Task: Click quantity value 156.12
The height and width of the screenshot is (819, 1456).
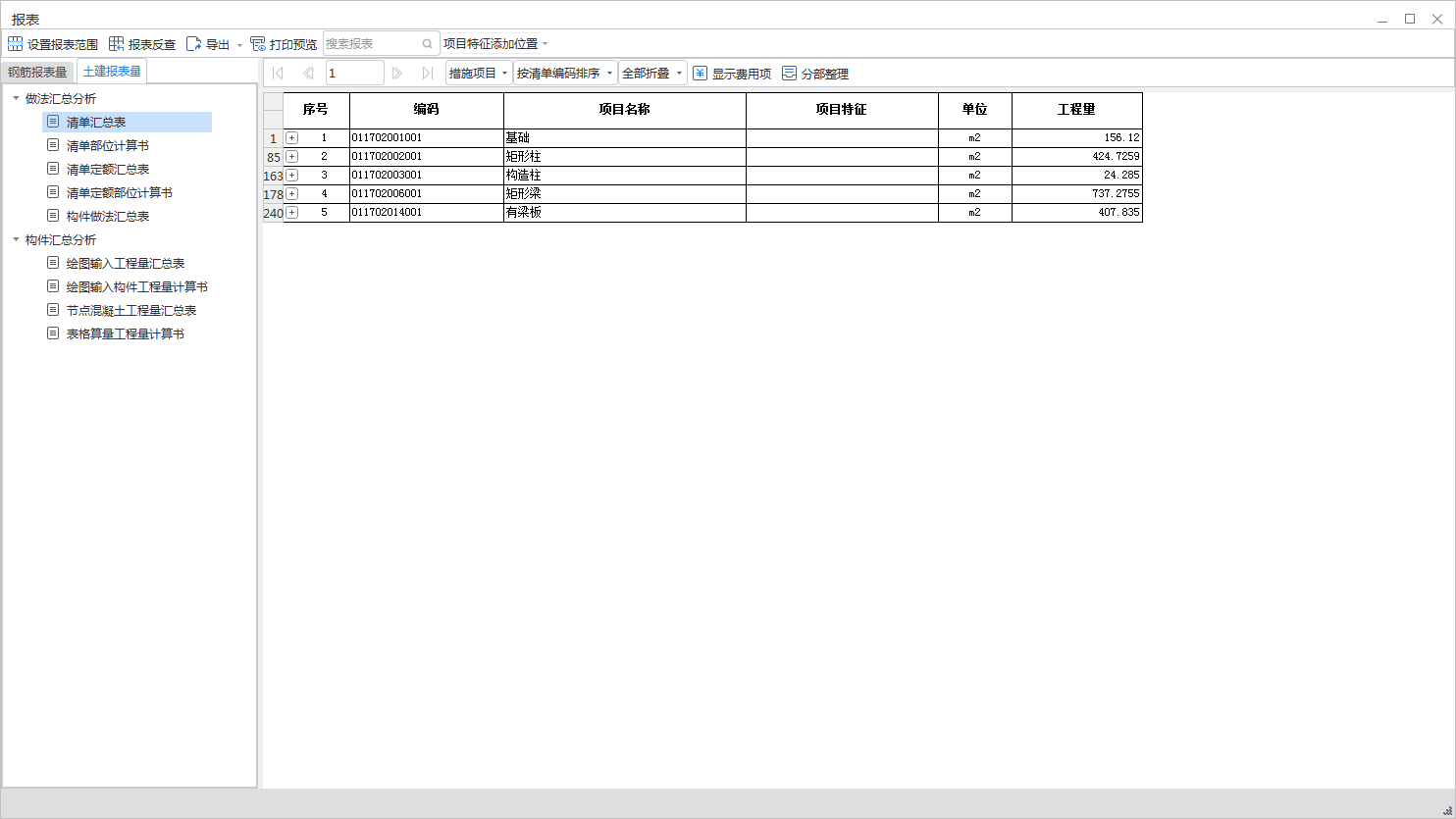Action: (1121, 138)
